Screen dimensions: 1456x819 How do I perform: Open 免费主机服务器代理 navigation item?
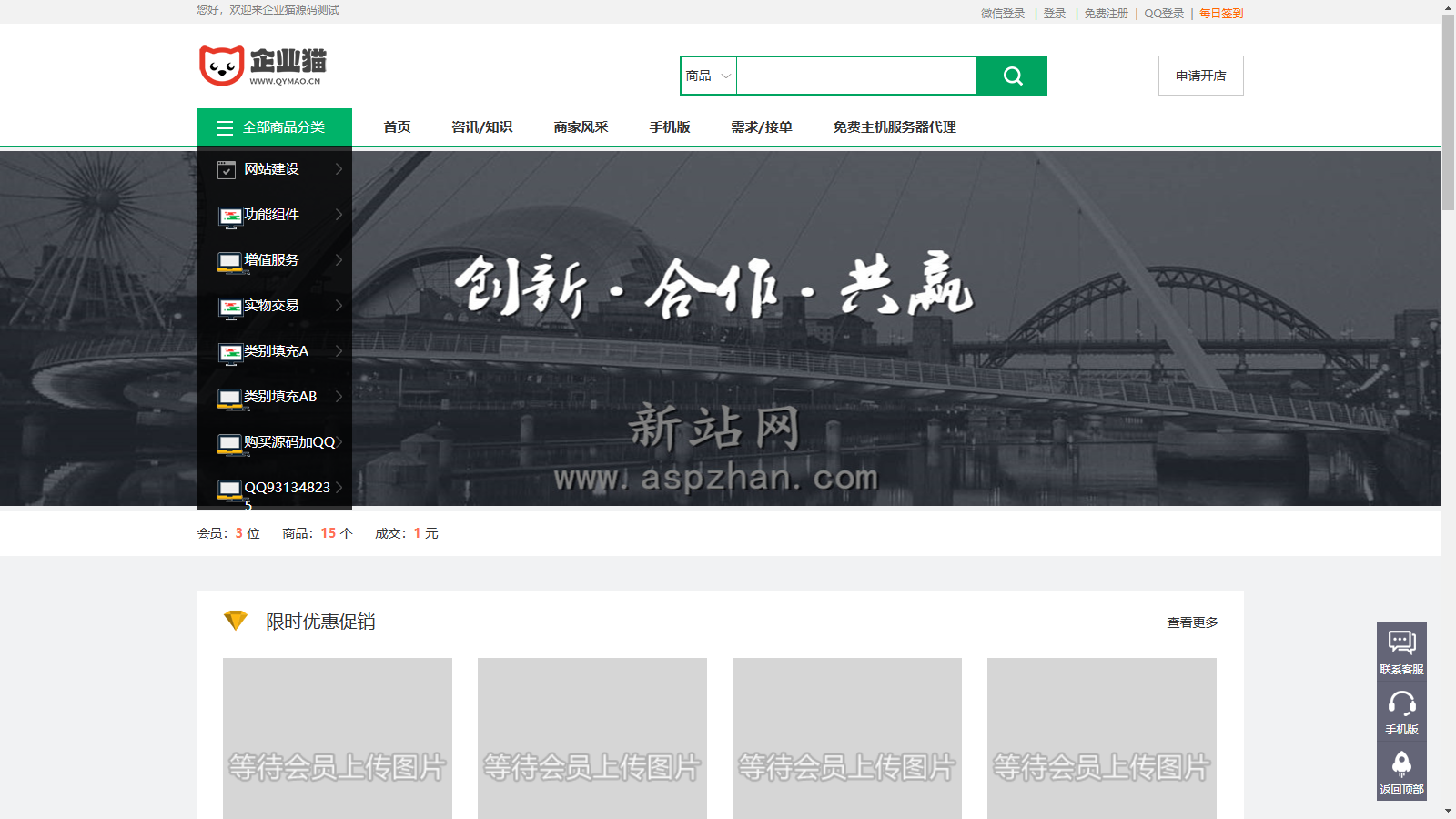pos(895,127)
